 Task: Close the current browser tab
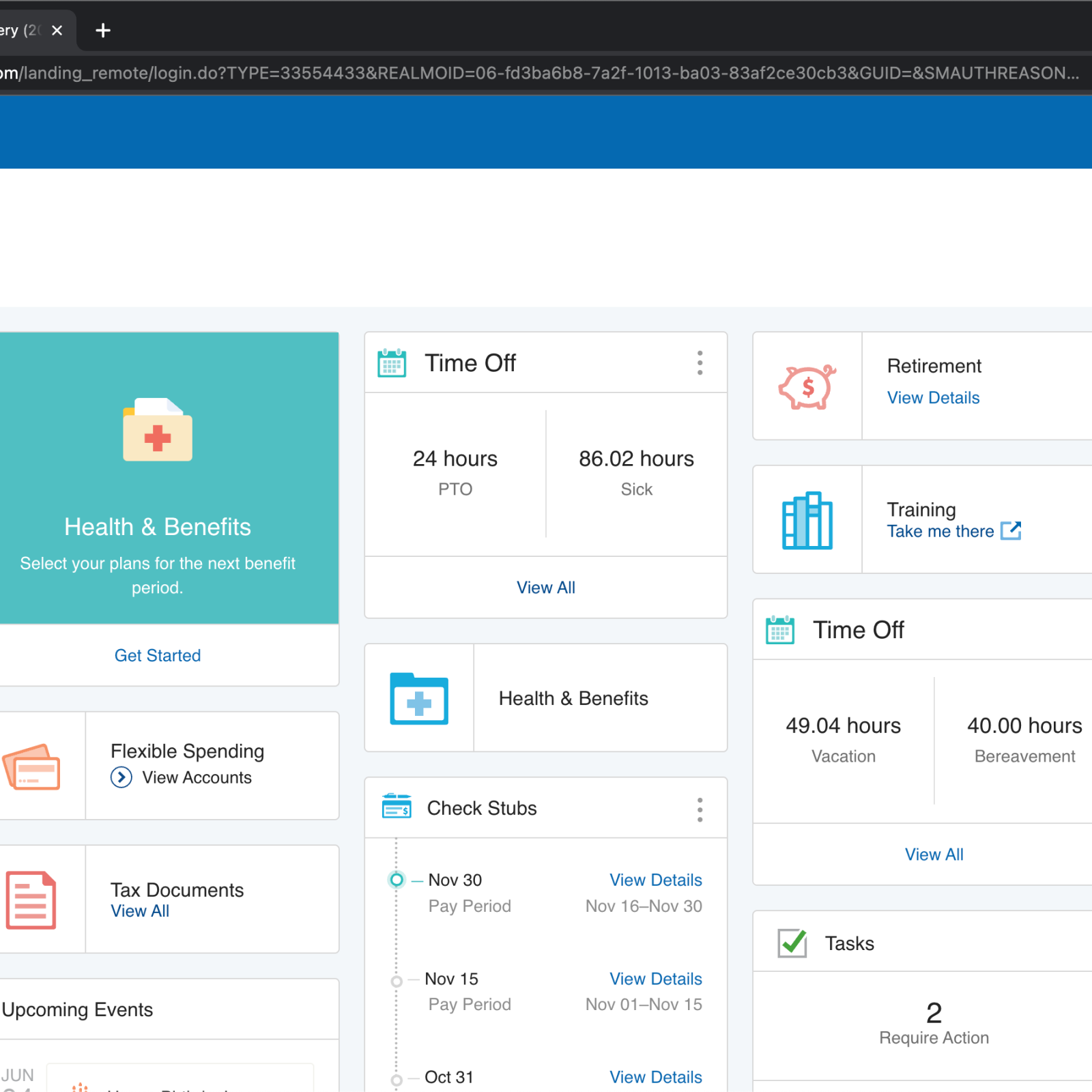tap(57, 31)
